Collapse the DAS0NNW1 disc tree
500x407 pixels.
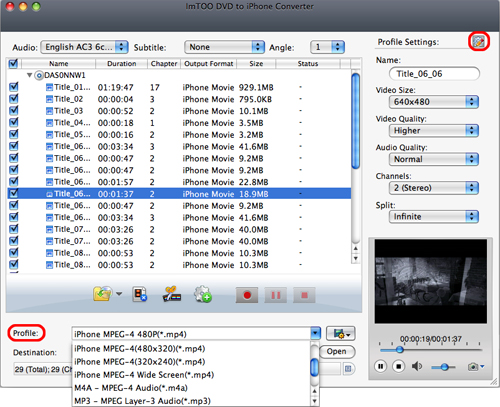click(29, 75)
